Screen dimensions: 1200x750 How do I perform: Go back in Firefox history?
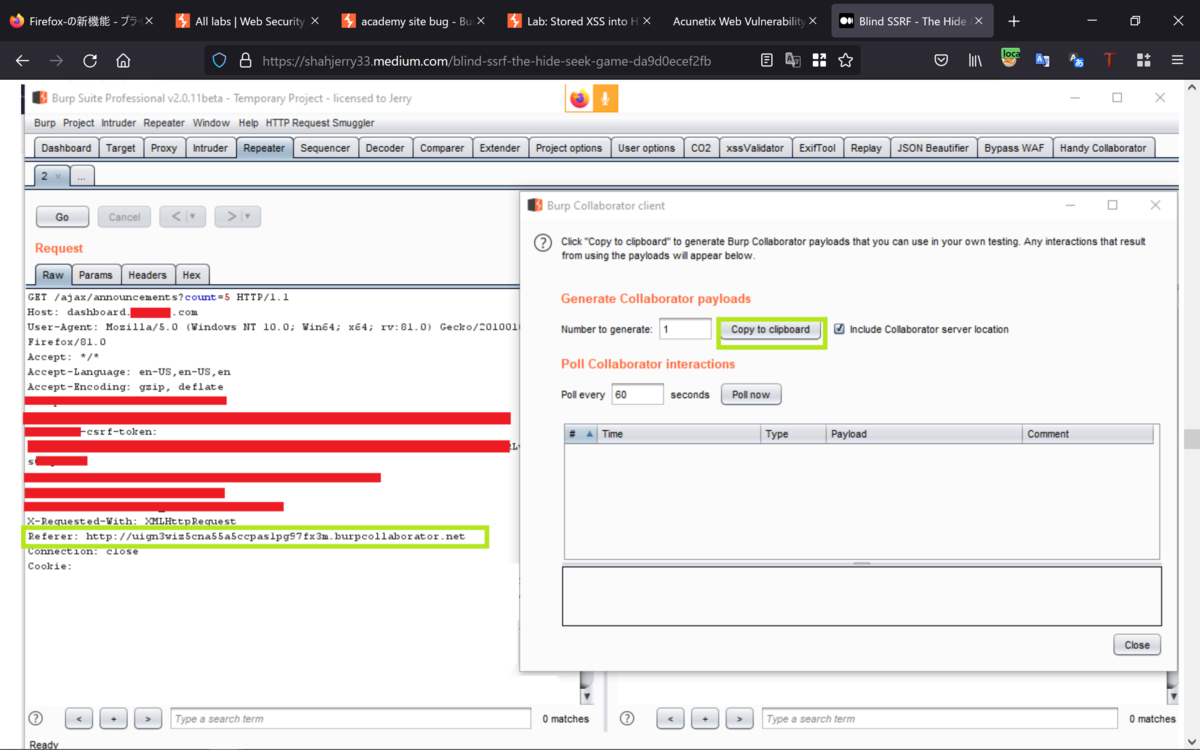pyautogui.click(x=22, y=61)
